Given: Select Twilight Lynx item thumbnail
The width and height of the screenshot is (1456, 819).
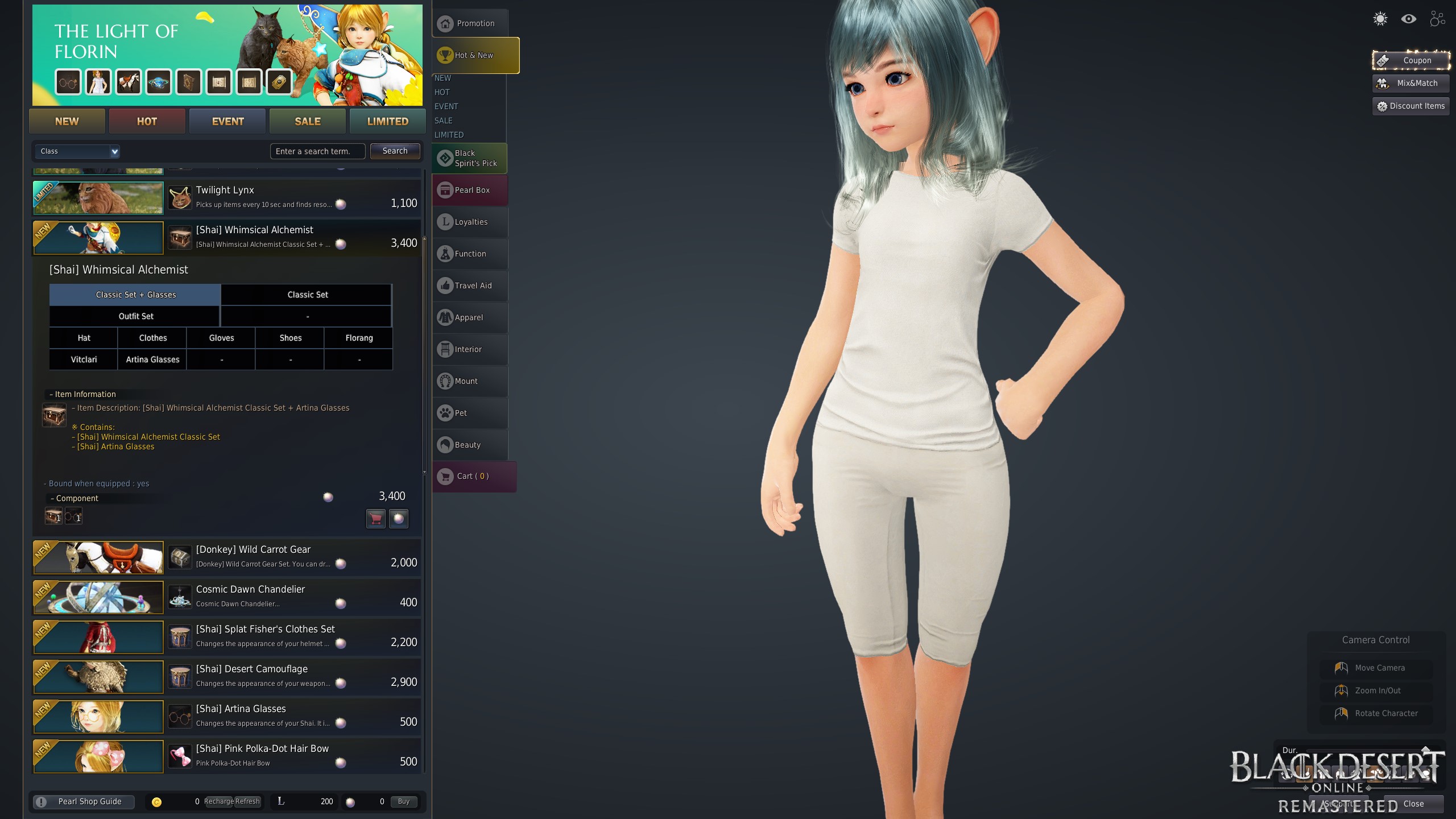Looking at the screenshot, I should (98, 197).
